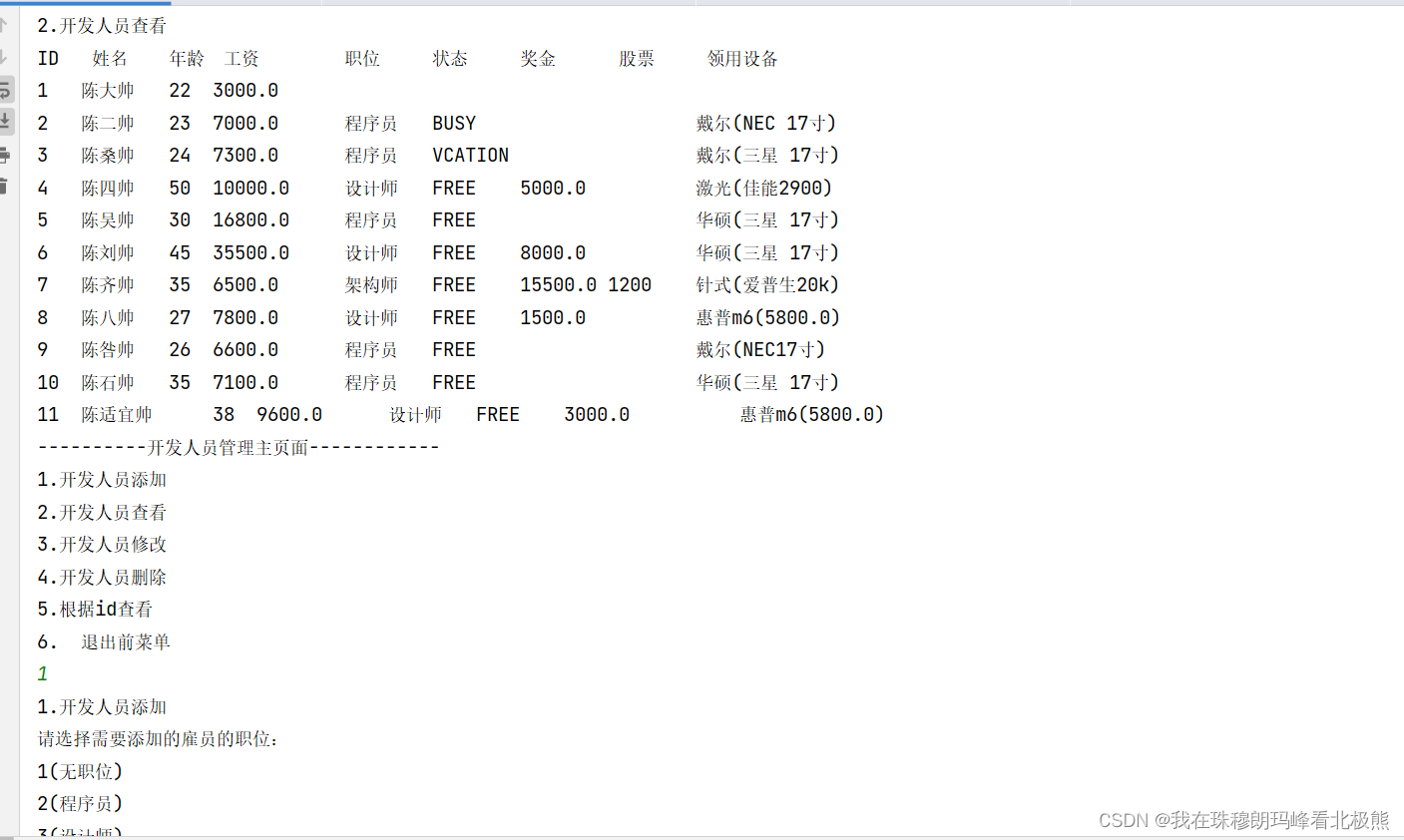Select the name 陈八帅
The image size is (1404, 840).
point(108,317)
